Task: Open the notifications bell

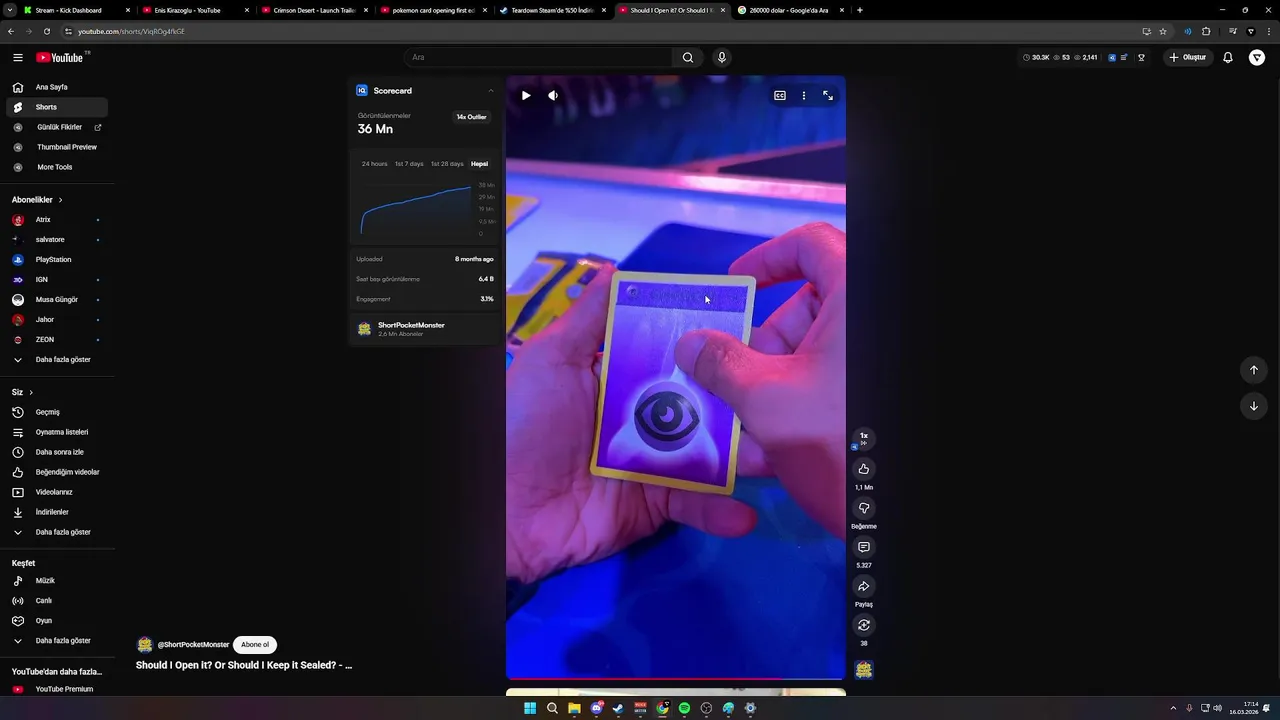Action: [x=1228, y=58]
